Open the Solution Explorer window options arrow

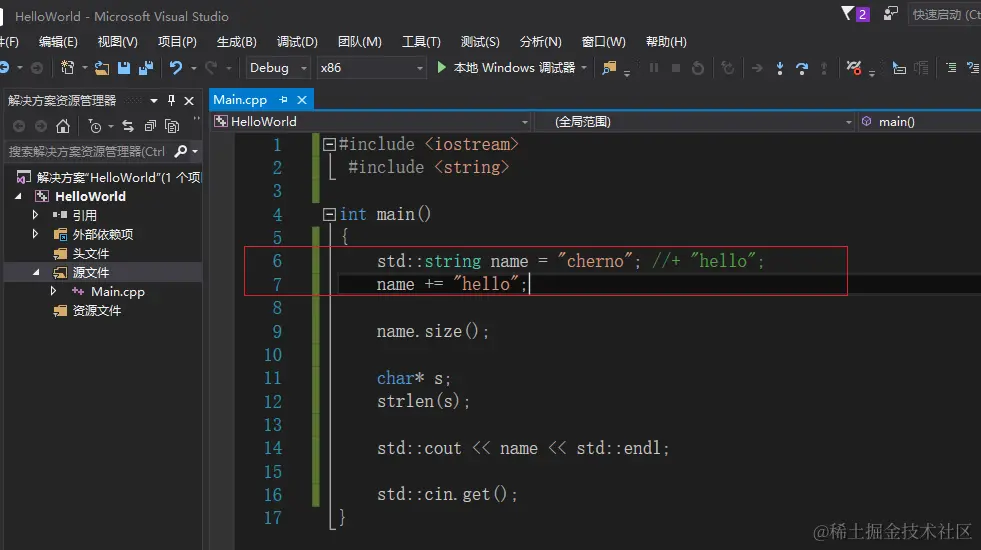coord(154,100)
